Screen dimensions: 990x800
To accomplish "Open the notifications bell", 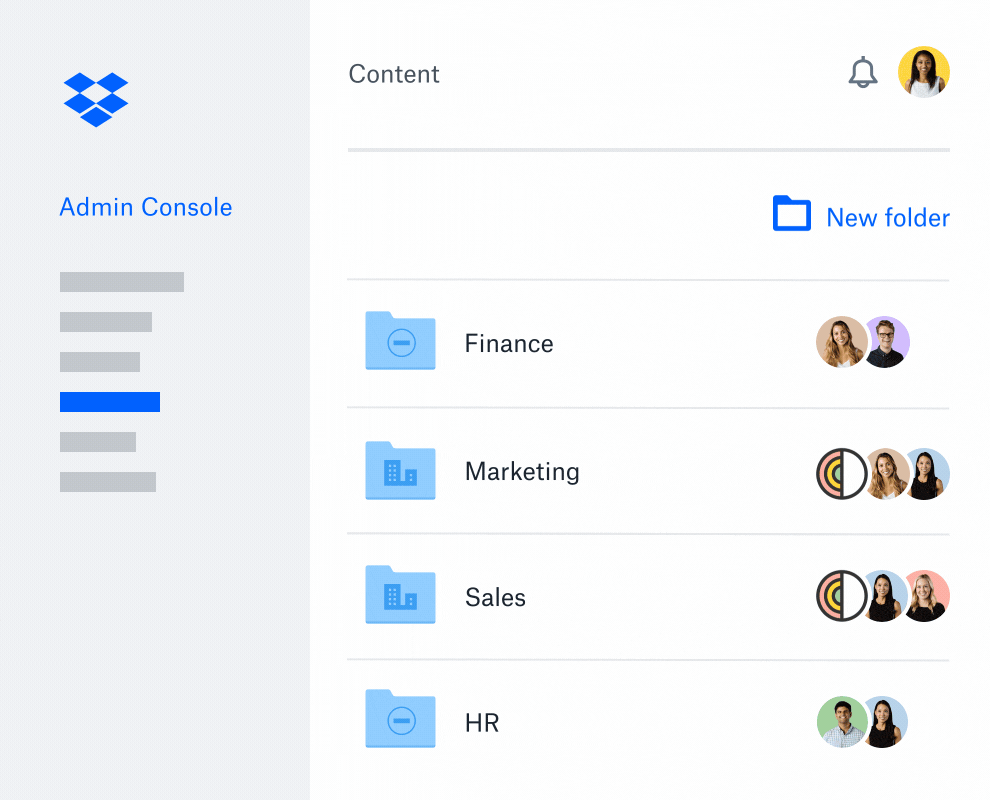I will click(862, 72).
